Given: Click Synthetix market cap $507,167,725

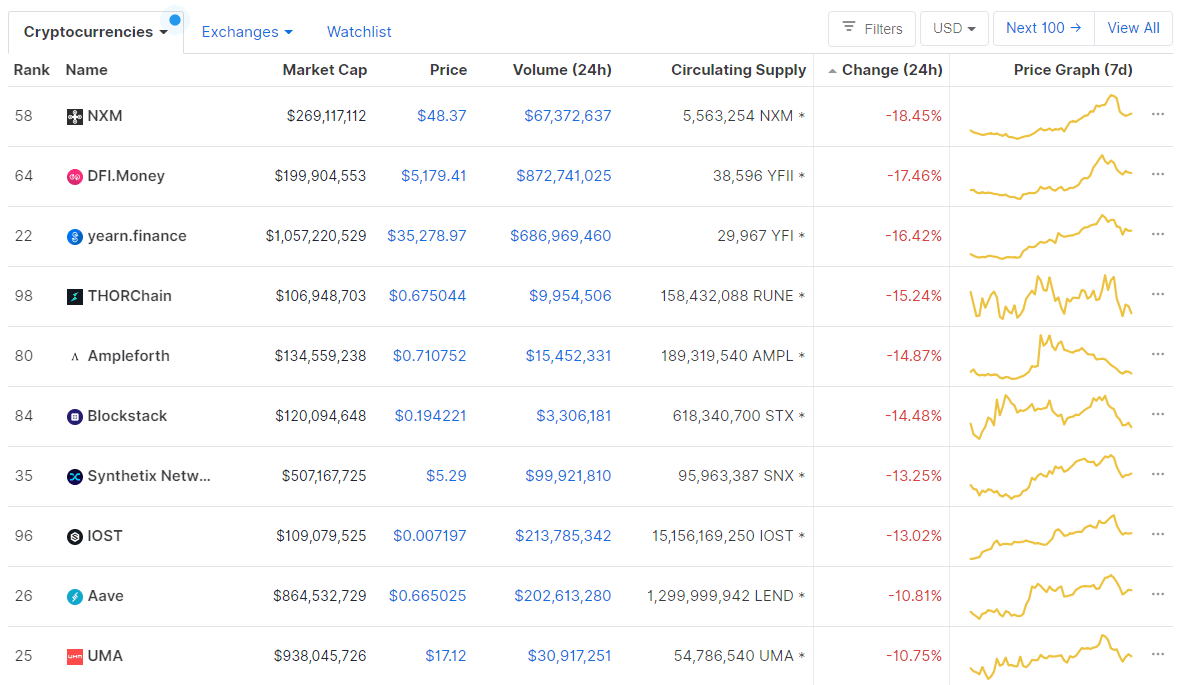Looking at the screenshot, I should click(x=324, y=476).
